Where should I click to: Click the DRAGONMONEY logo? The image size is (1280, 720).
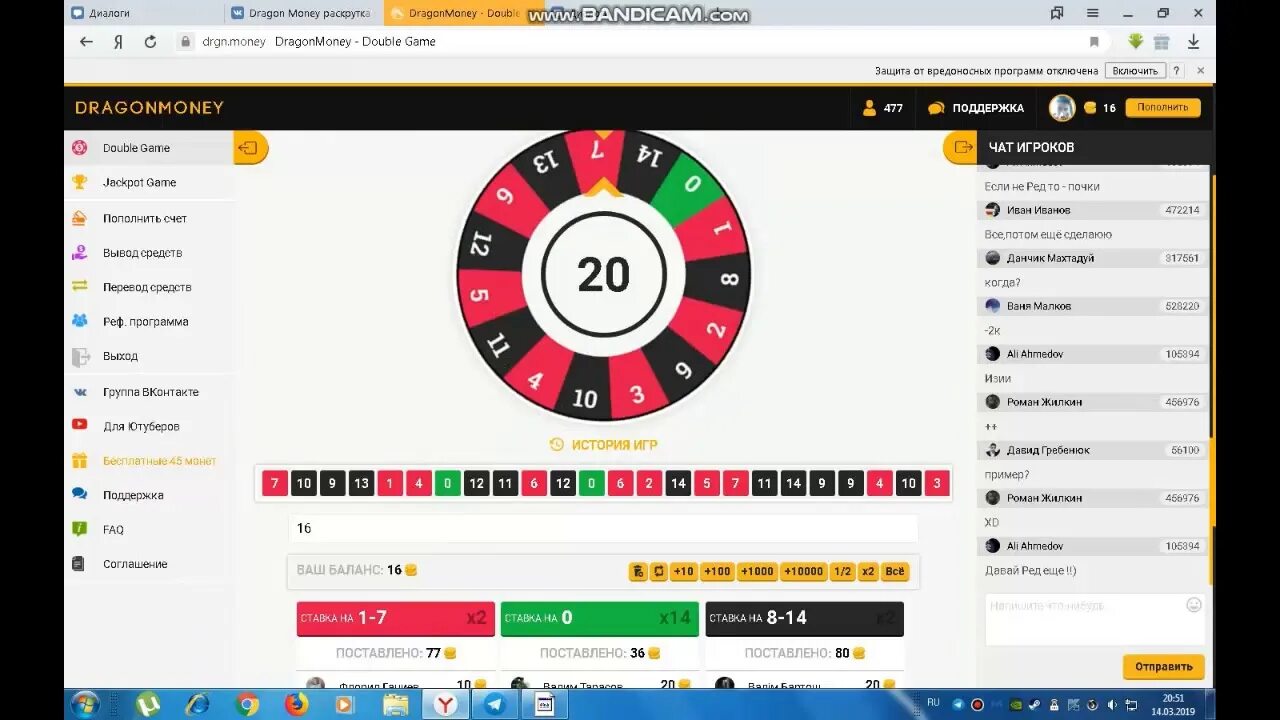[x=150, y=108]
